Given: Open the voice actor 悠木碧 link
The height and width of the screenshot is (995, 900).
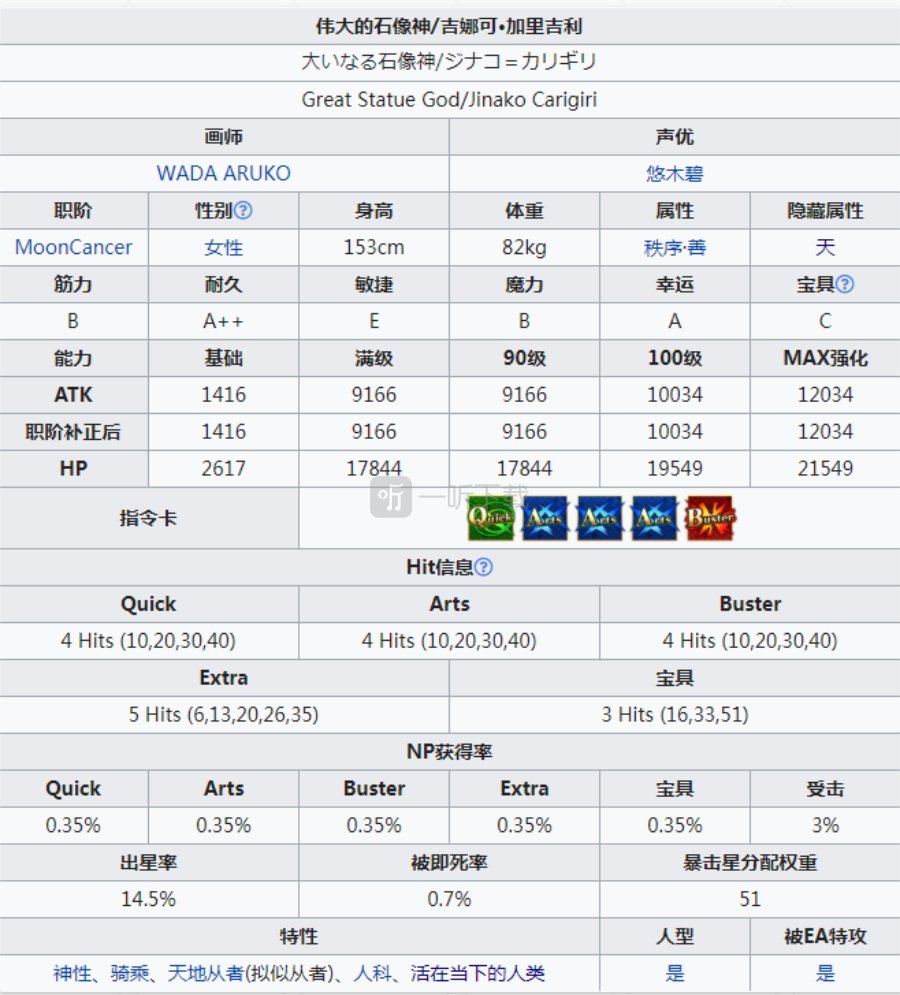Looking at the screenshot, I should pyautogui.click(x=675, y=173).
